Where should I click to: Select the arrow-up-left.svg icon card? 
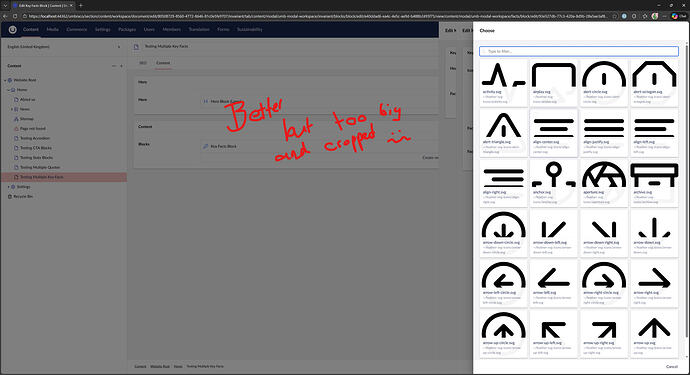point(554,334)
